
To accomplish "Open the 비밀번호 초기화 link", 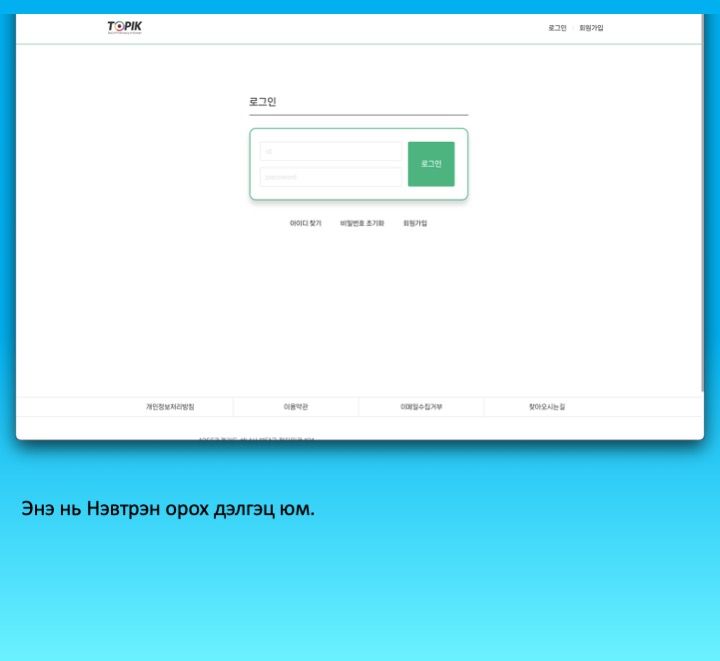I will tap(362, 223).
